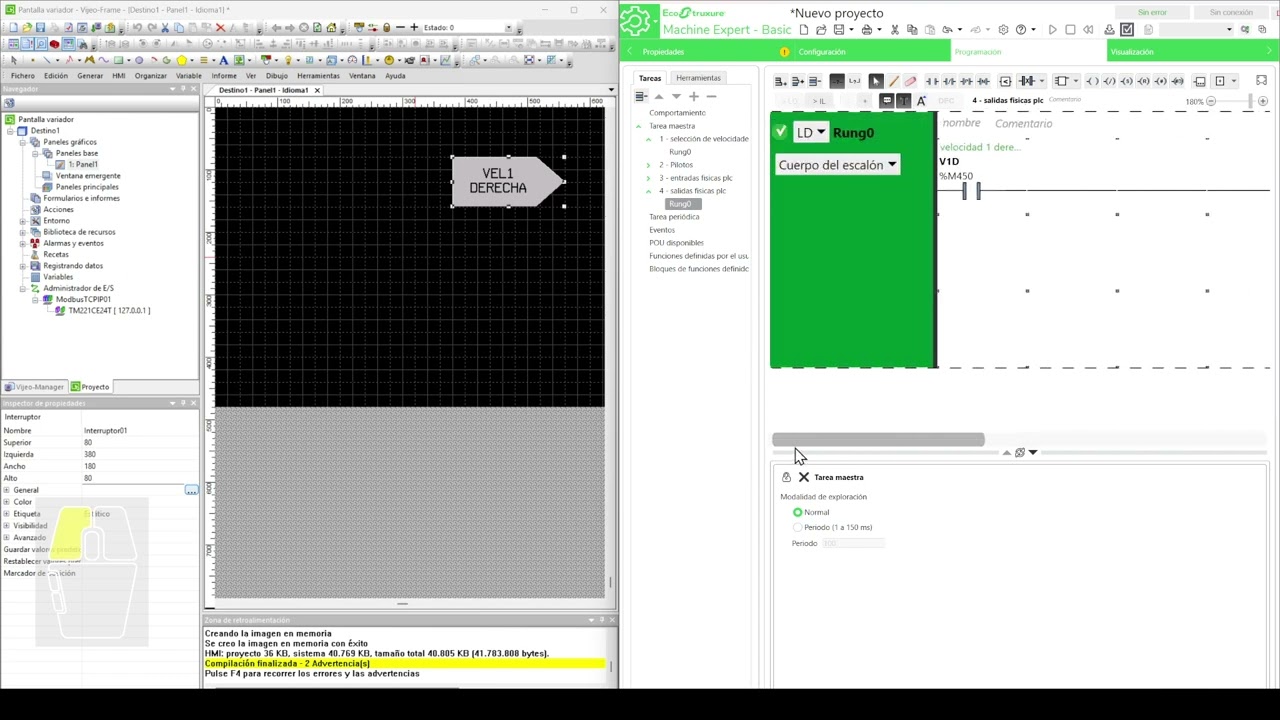1280x720 pixels.
Task: Collapse the Tarea maestra tree node
Action: pos(639,126)
